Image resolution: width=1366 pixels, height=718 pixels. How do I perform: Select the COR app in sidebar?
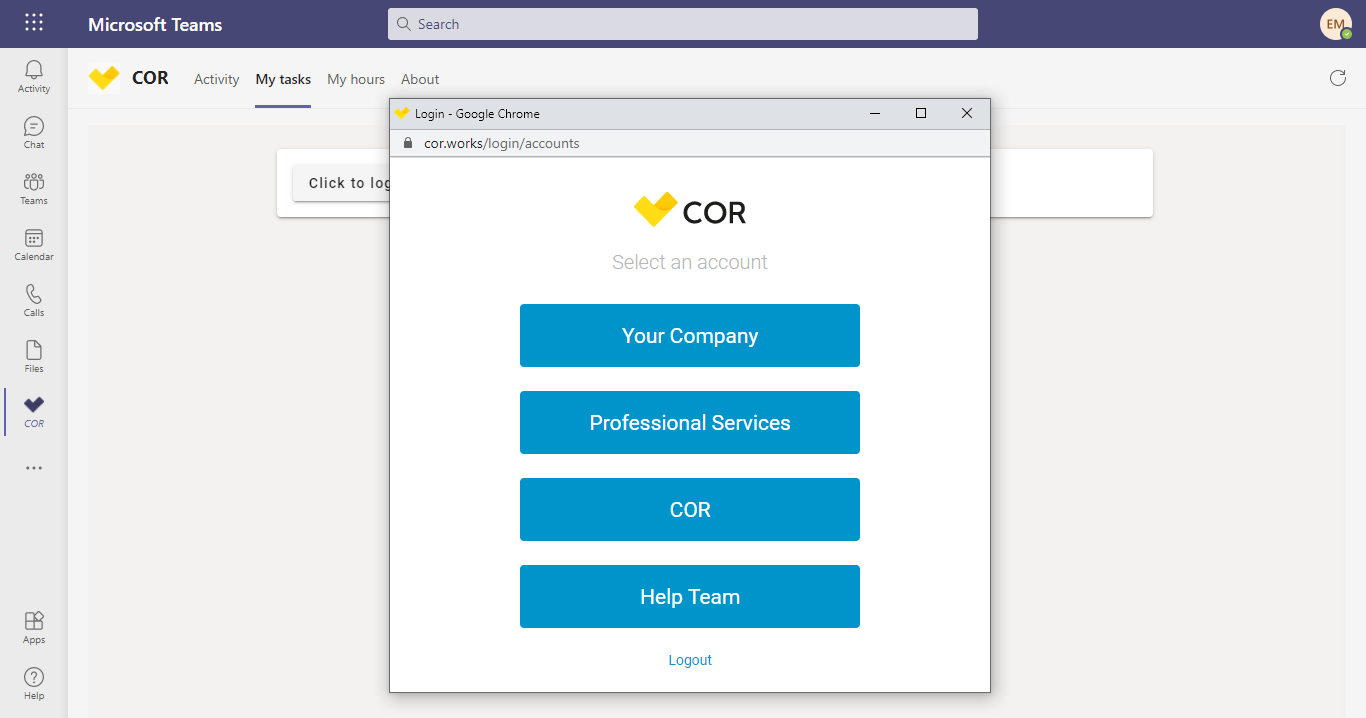point(34,412)
